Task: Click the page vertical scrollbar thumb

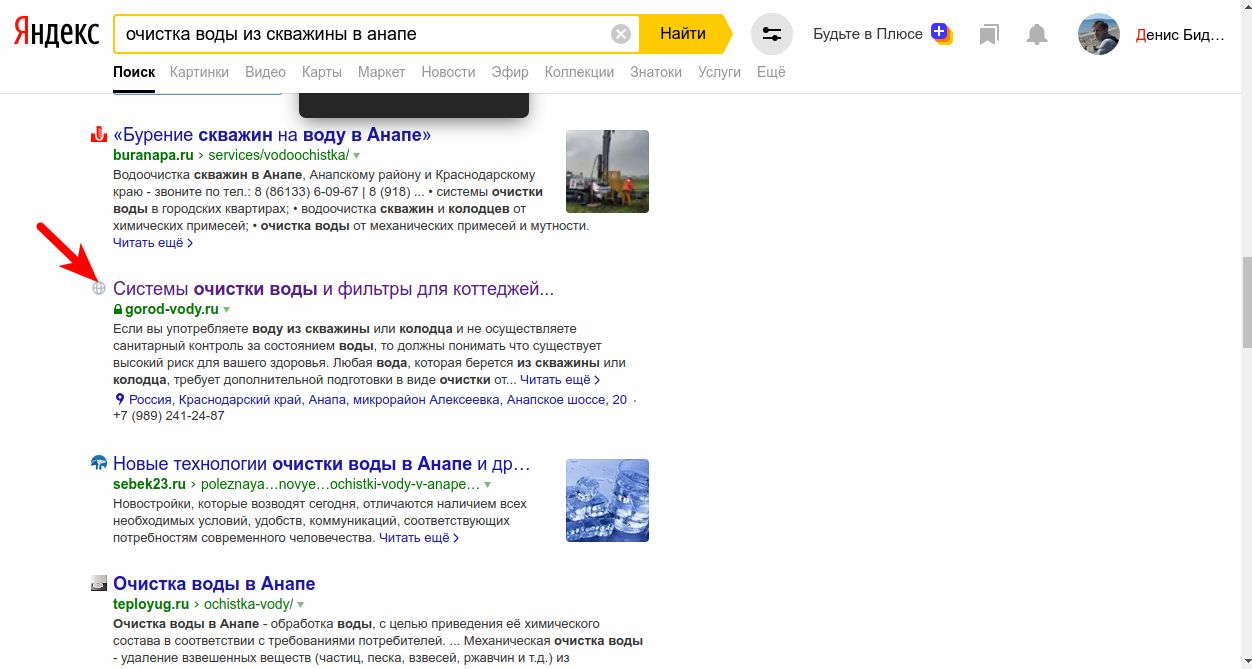Action: [1246, 302]
